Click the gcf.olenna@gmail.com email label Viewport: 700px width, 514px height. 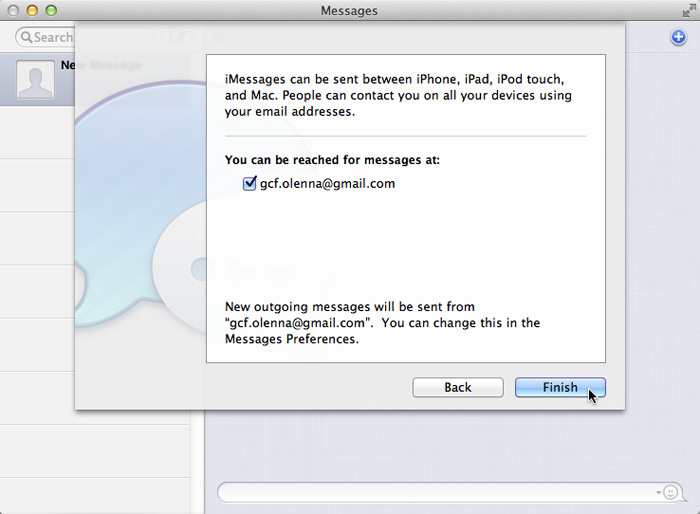coord(320,184)
